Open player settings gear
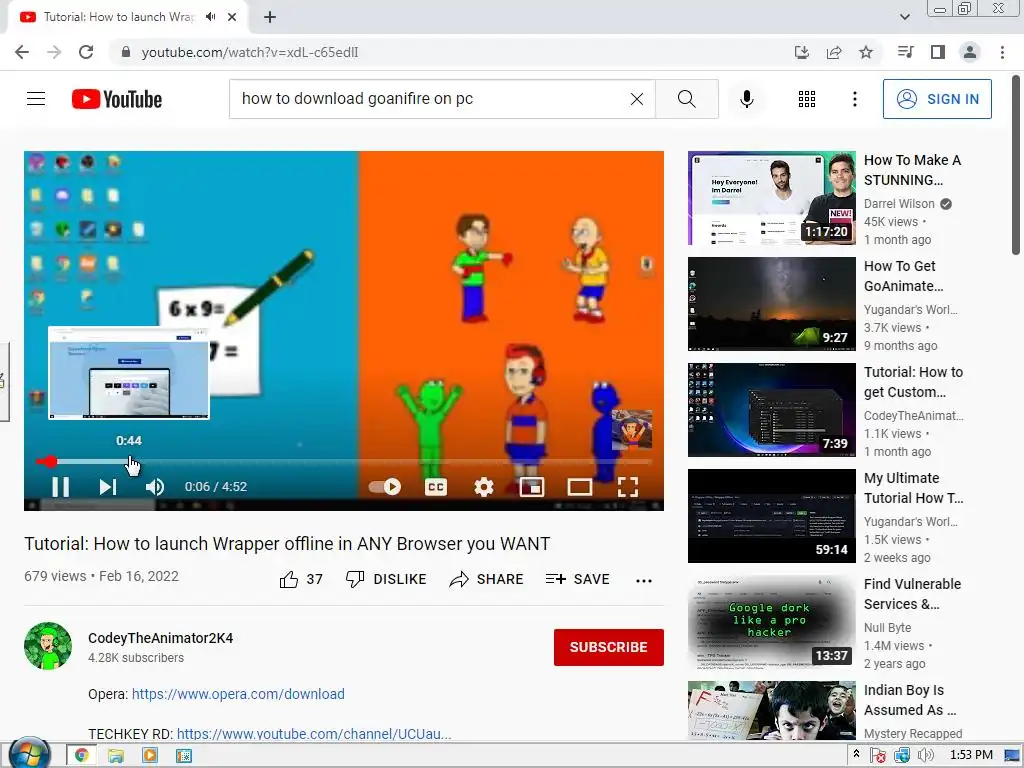Viewport: 1024px width, 768px height. [484, 487]
